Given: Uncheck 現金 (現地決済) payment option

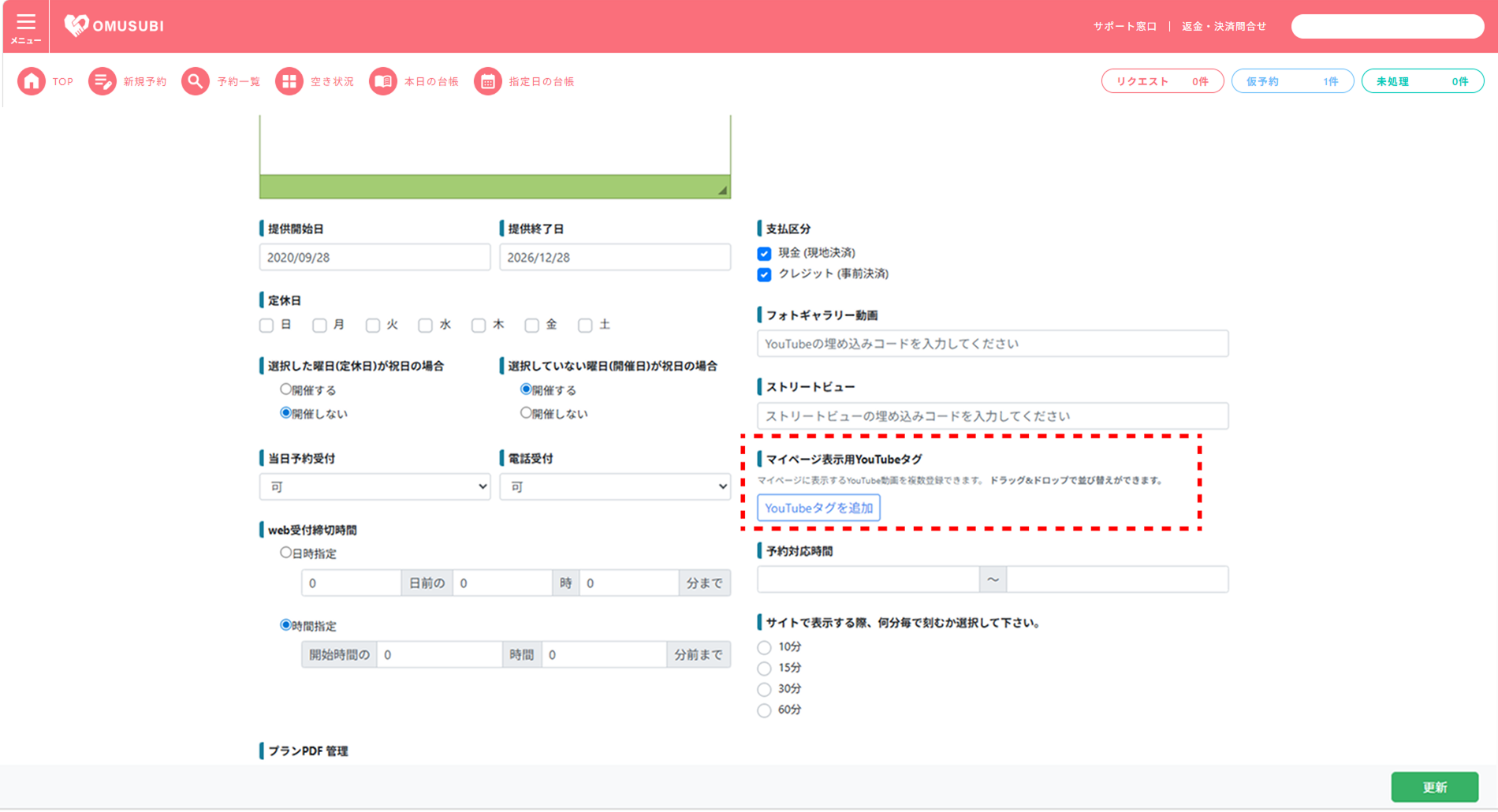Looking at the screenshot, I should [x=764, y=254].
